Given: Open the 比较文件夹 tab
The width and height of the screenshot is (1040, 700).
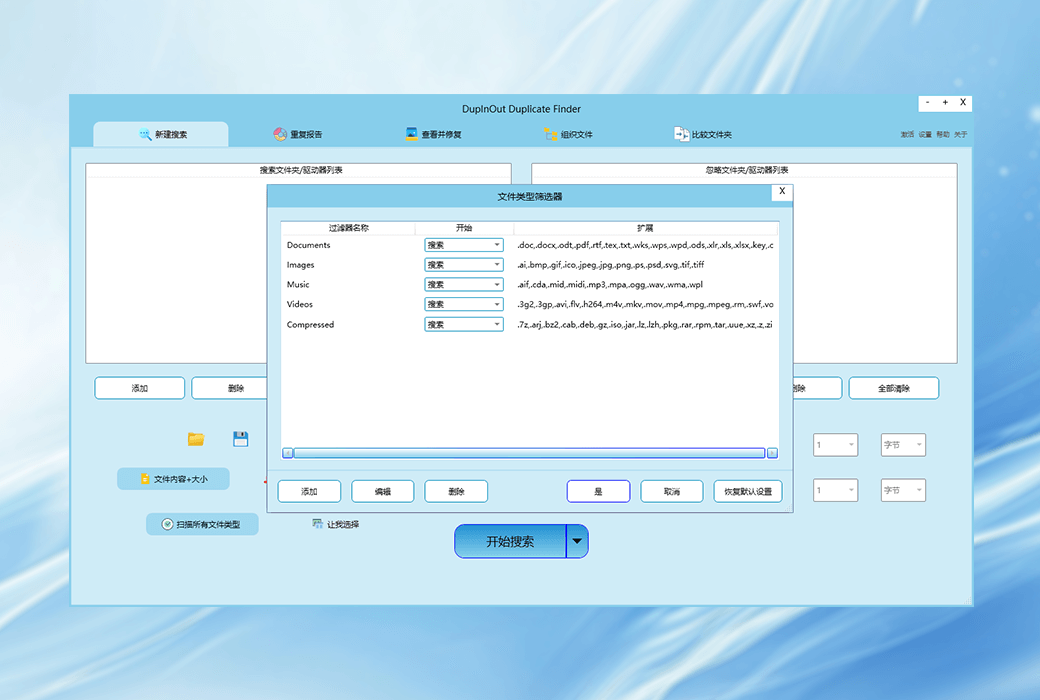Looking at the screenshot, I should [703, 134].
